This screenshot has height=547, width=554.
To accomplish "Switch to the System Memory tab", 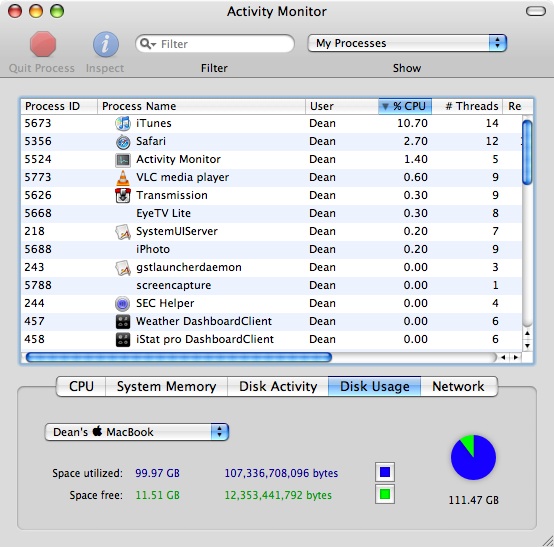I will [166, 386].
